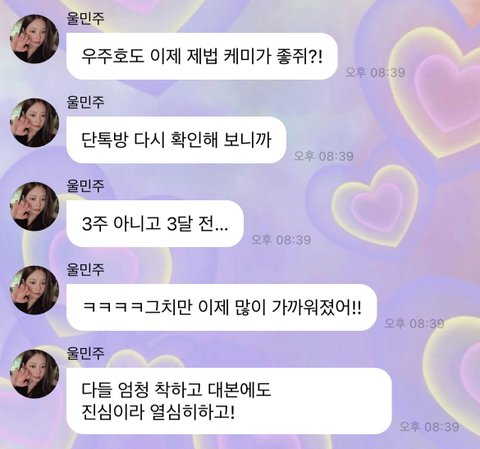Click timestamp next to the '3달 전...' message
Screen dimensions: 480x449
(x=281, y=239)
